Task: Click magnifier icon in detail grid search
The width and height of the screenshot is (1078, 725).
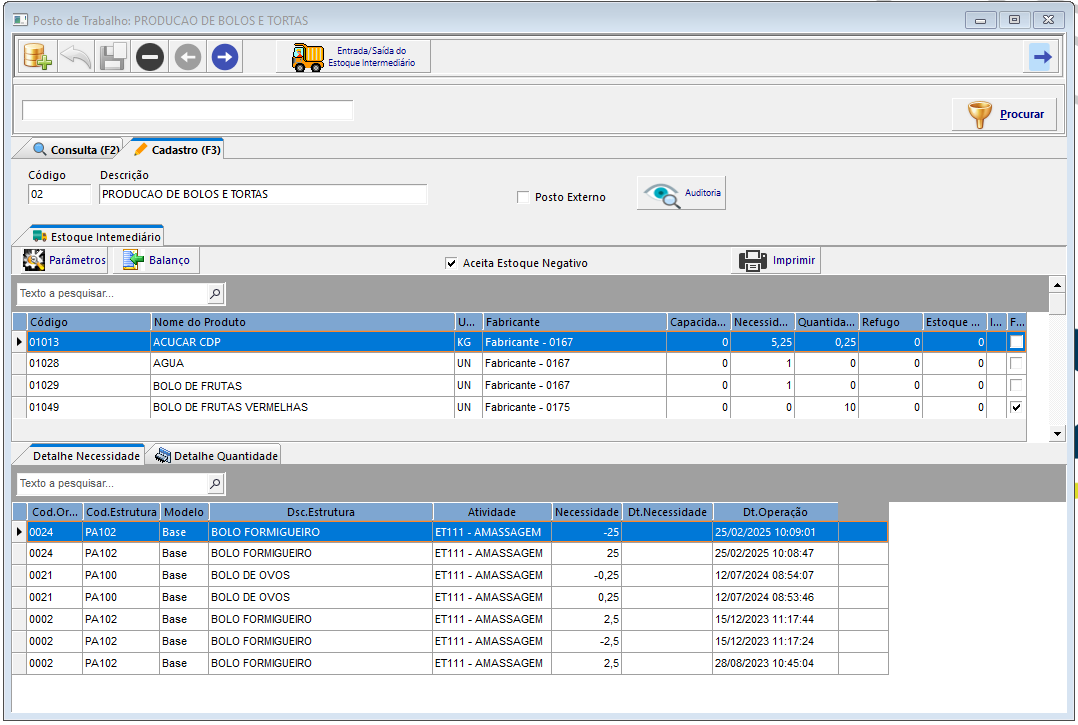Action: (x=215, y=484)
